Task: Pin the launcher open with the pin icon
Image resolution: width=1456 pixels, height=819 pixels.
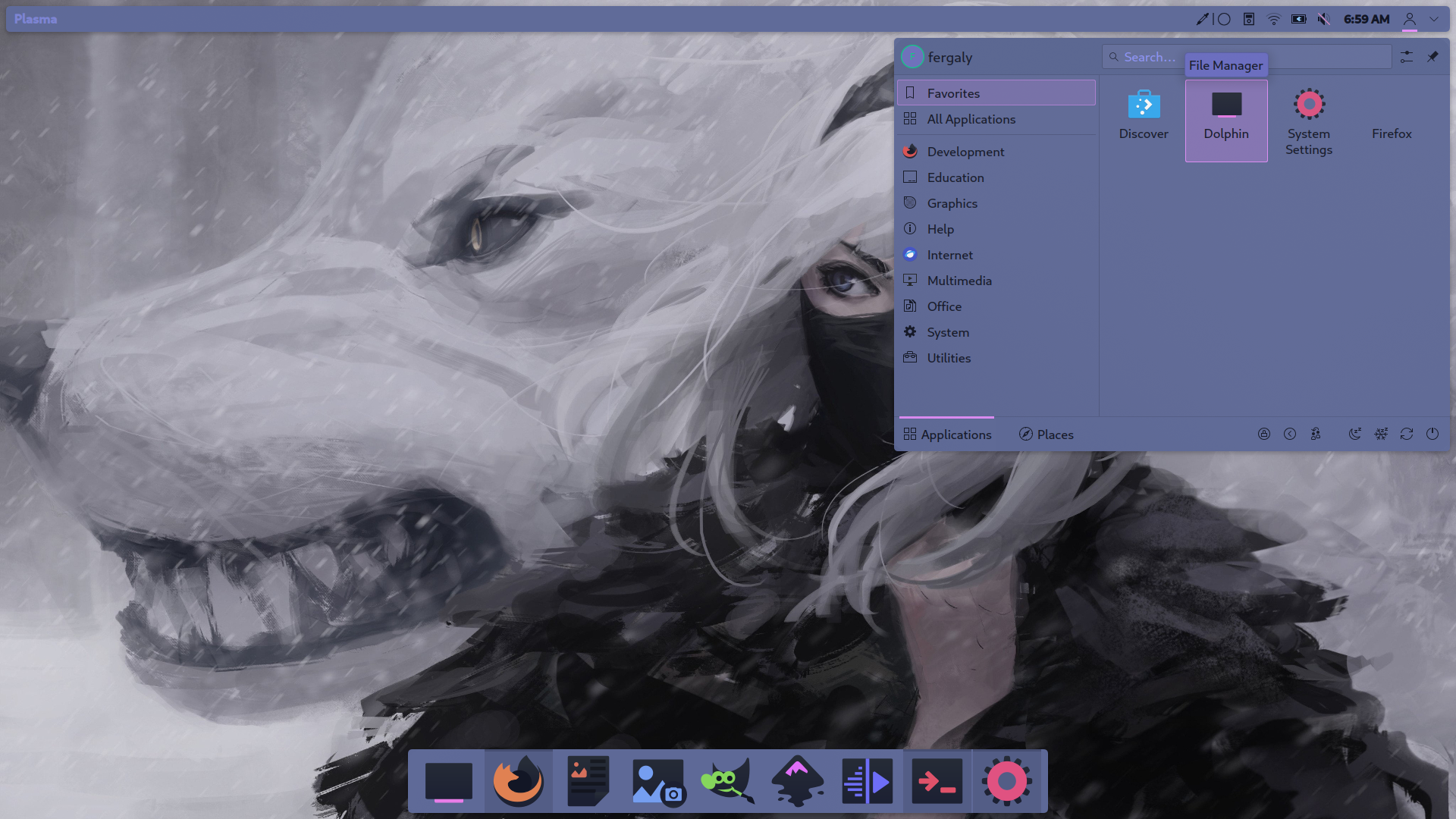Action: [x=1432, y=57]
